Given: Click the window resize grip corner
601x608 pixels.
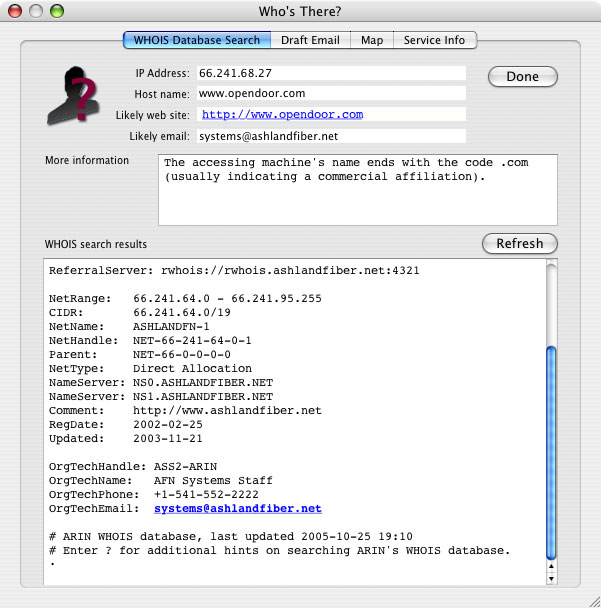Looking at the screenshot, I should (594, 601).
